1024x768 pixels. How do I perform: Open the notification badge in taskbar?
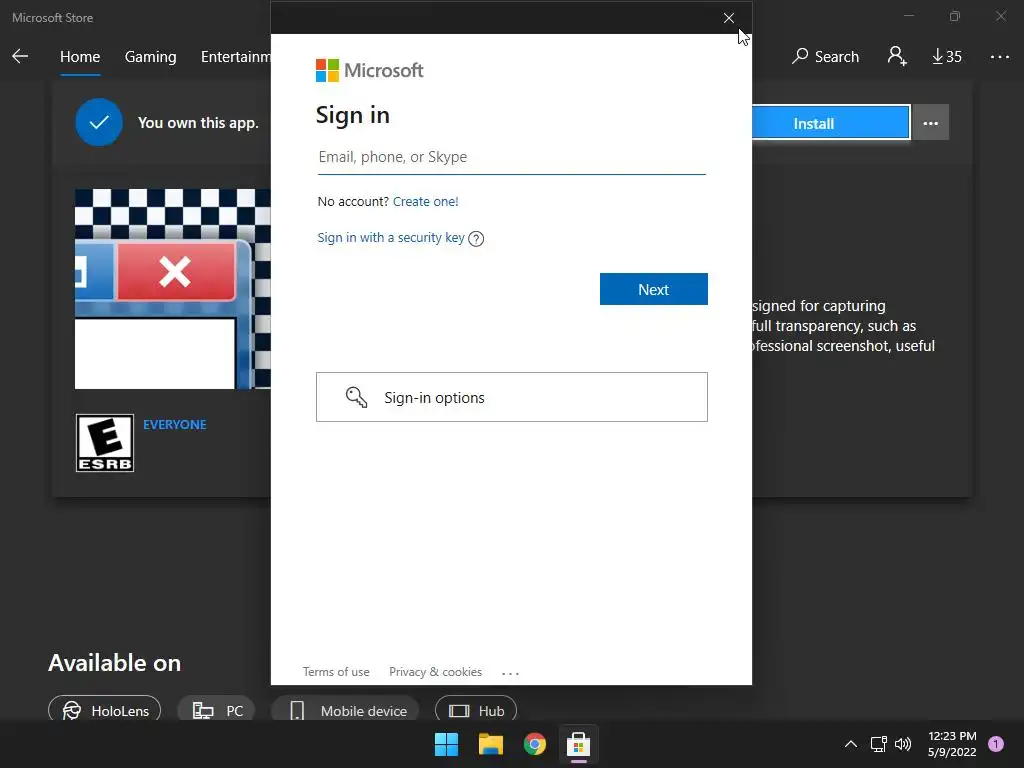pyautogui.click(x=996, y=743)
